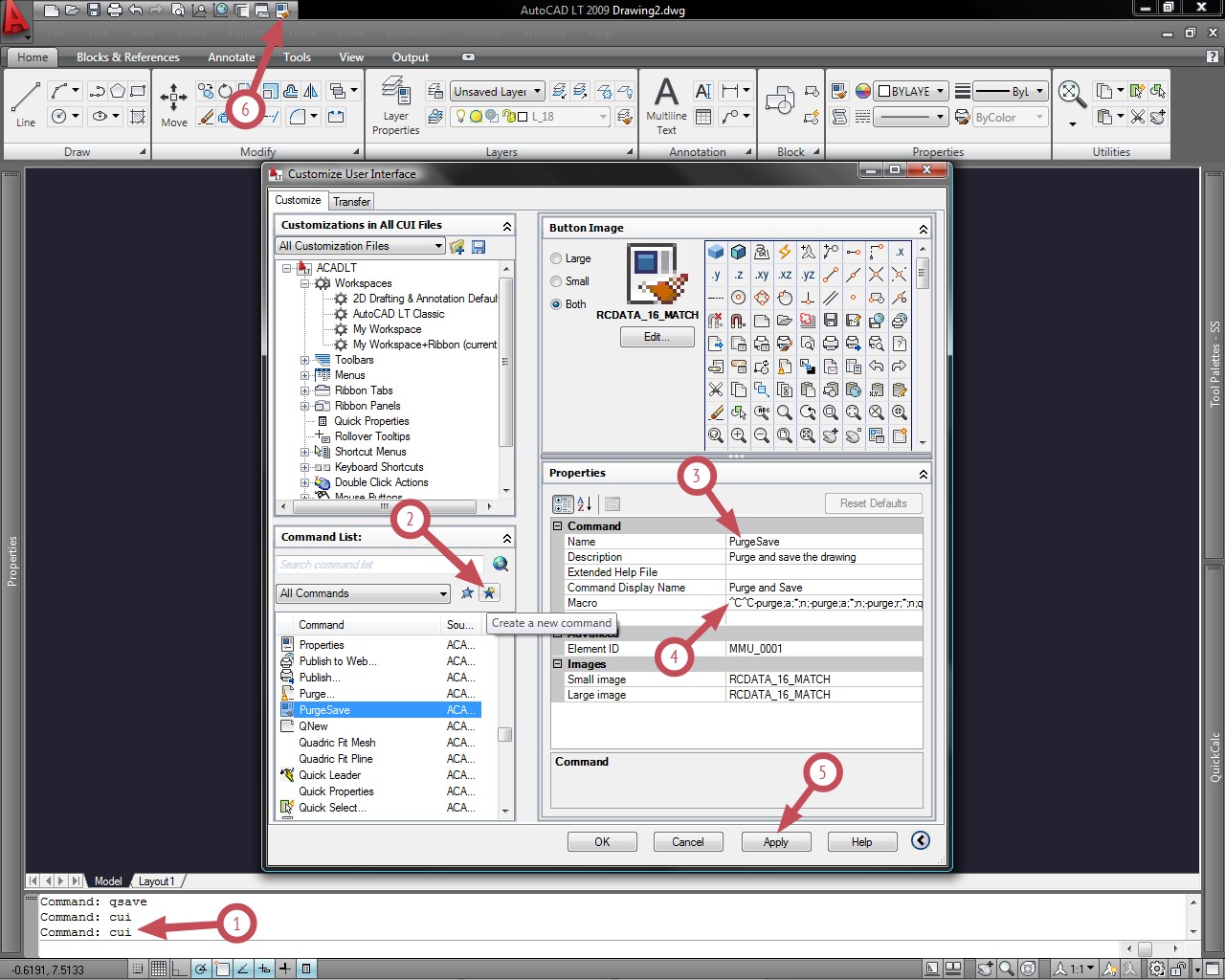Open the All Customization Files dropdown
This screenshot has height=980, width=1225.
361,246
